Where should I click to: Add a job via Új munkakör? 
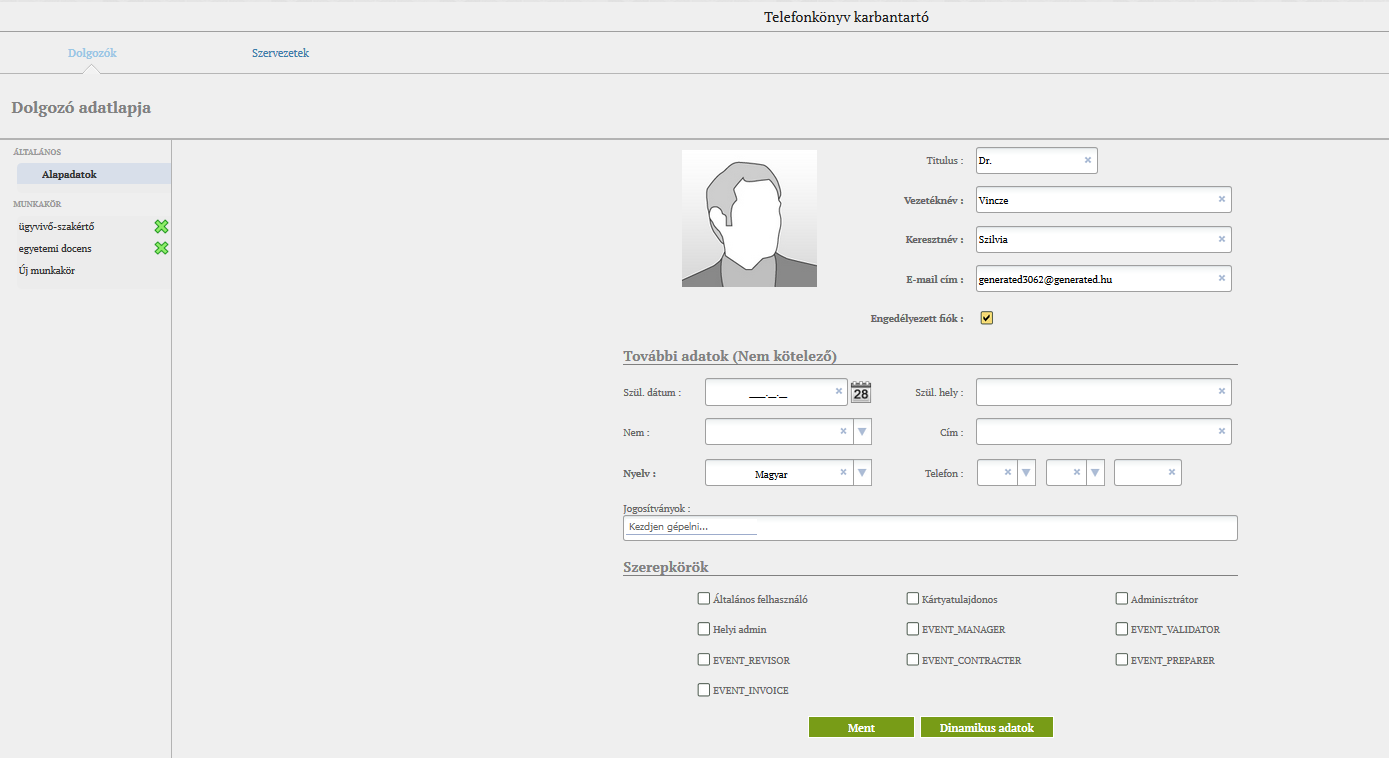click(x=47, y=271)
